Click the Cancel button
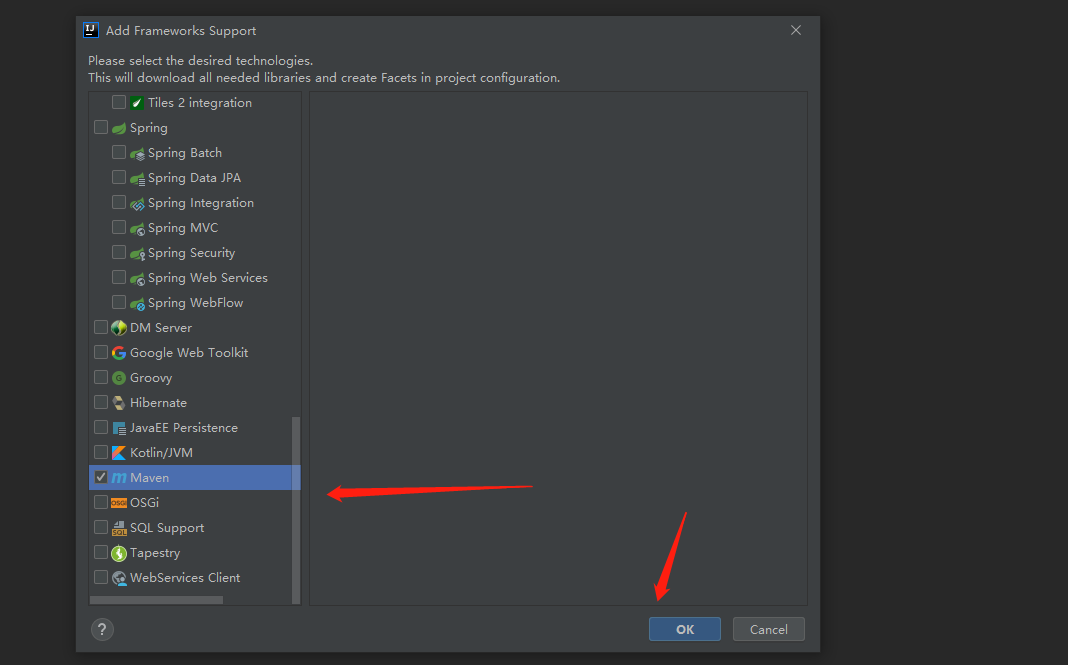This screenshot has height=665, width=1068. tap(768, 630)
